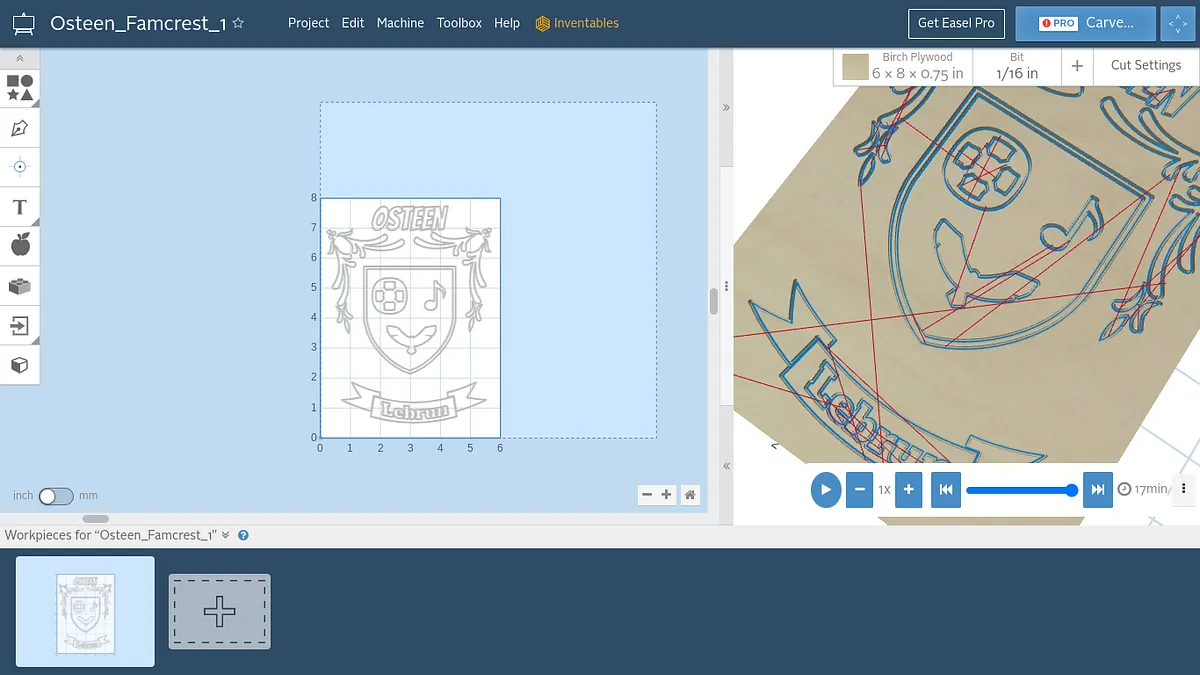The image size is (1200, 675).
Task: Click the Easel home logo icon
Action: point(23,23)
